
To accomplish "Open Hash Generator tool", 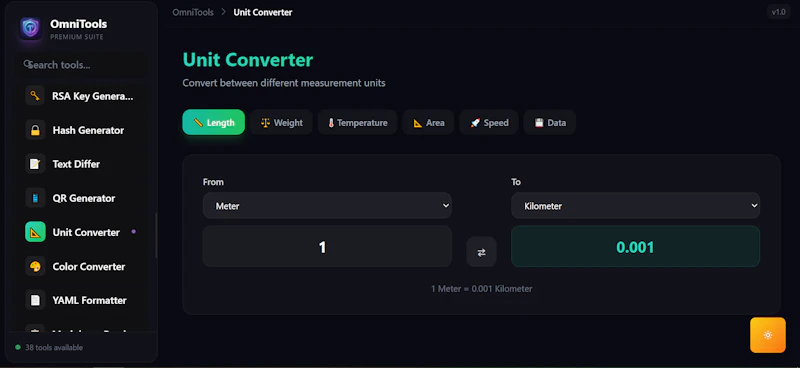I will pos(82,130).
